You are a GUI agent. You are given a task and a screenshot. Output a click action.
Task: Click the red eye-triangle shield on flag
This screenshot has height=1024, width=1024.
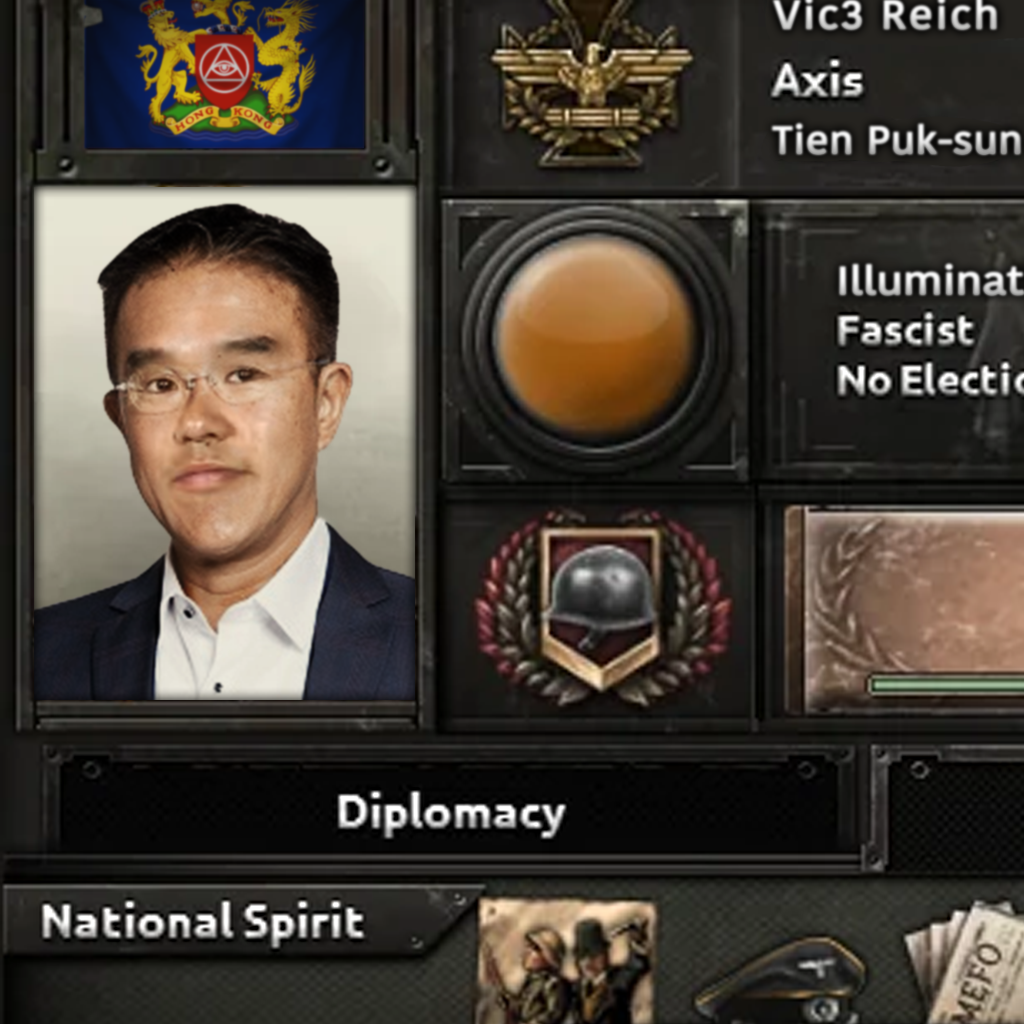click(224, 70)
